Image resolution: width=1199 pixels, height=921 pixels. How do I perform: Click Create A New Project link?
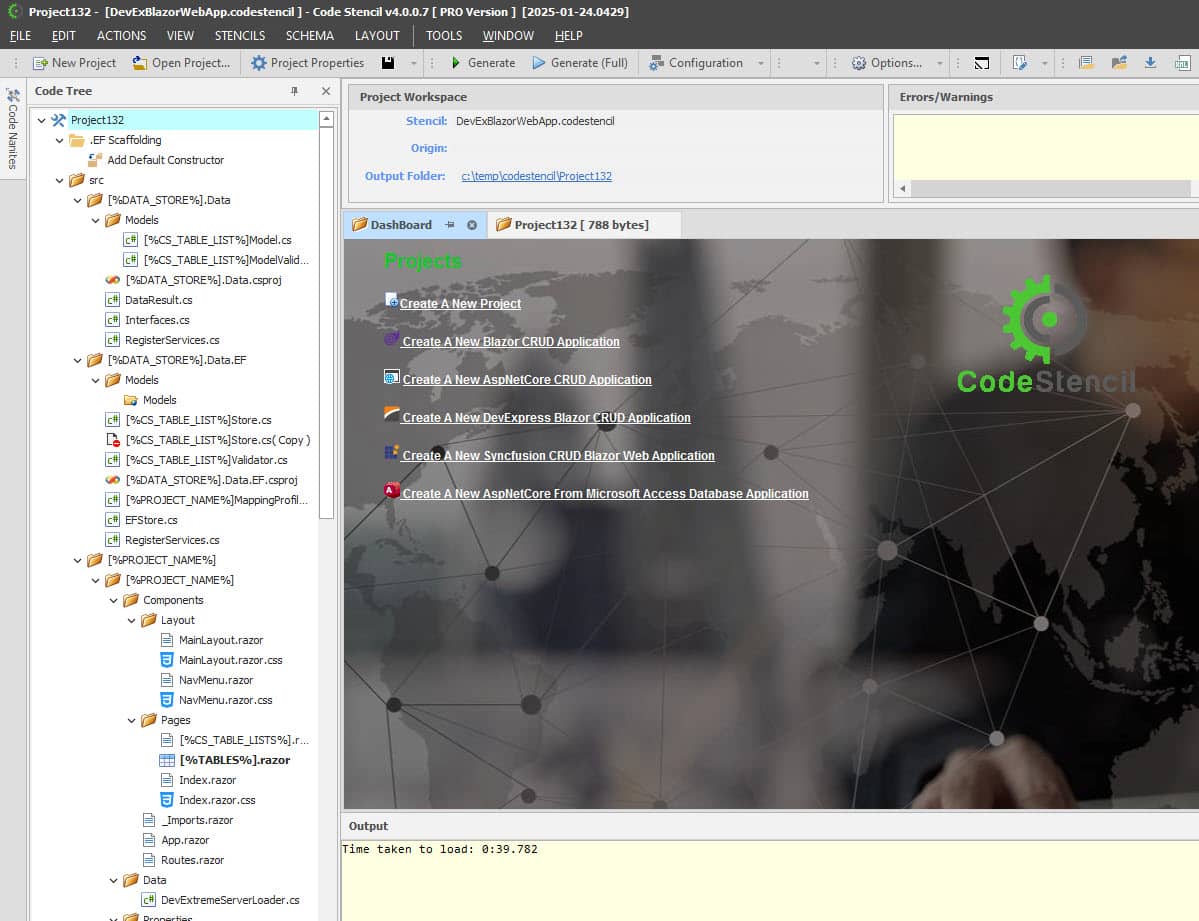460,304
